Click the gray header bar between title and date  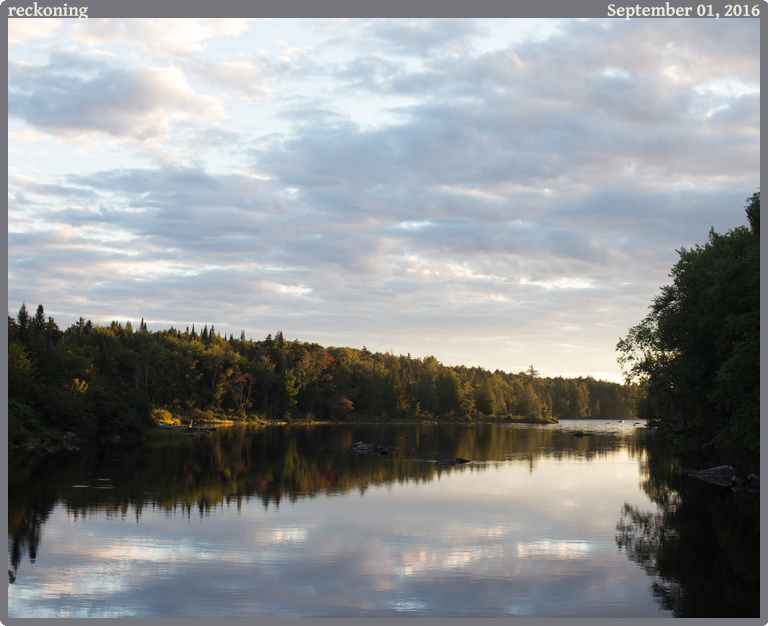point(340,9)
